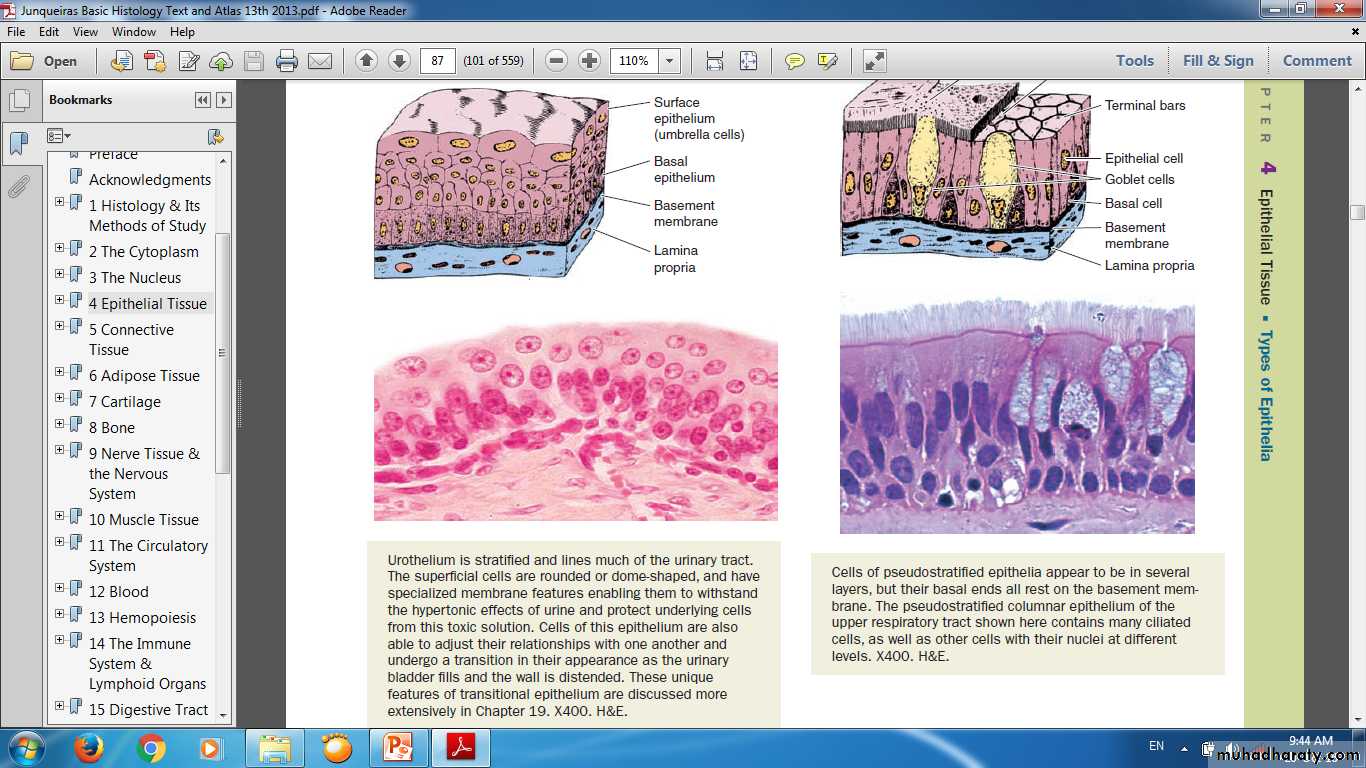This screenshot has width=1366, height=768.
Task: Click the zoom out minus button
Action: pos(557,61)
